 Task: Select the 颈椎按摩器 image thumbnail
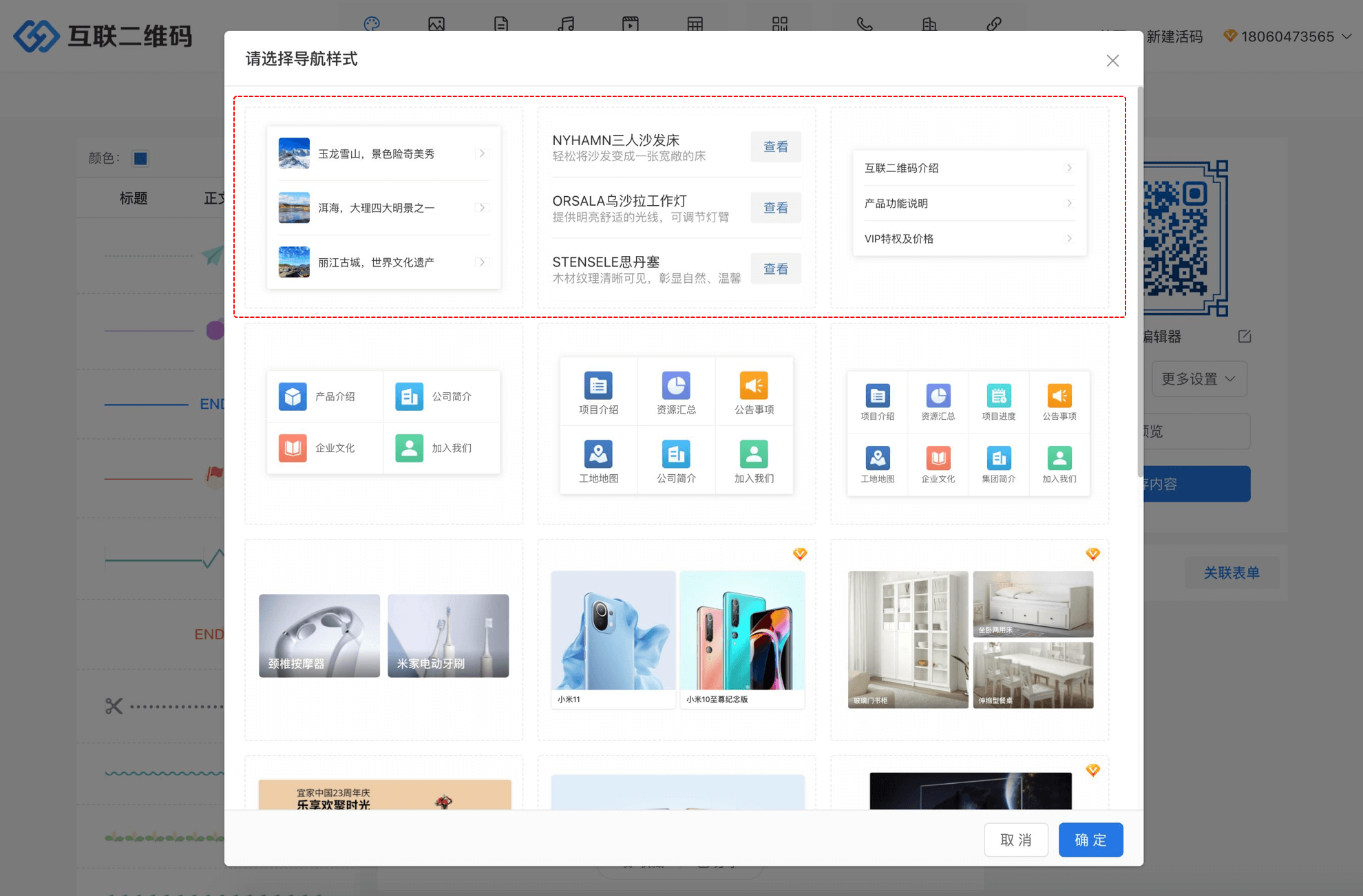coord(319,635)
